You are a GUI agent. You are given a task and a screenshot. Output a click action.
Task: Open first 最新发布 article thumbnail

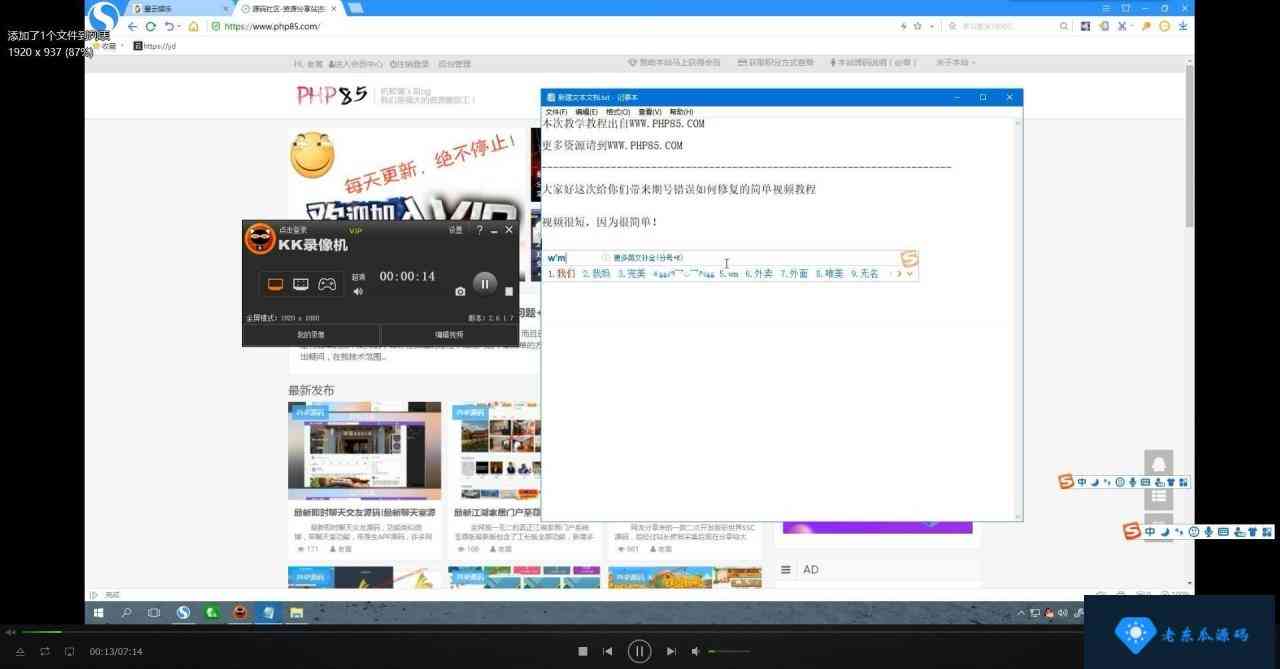pos(364,451)
